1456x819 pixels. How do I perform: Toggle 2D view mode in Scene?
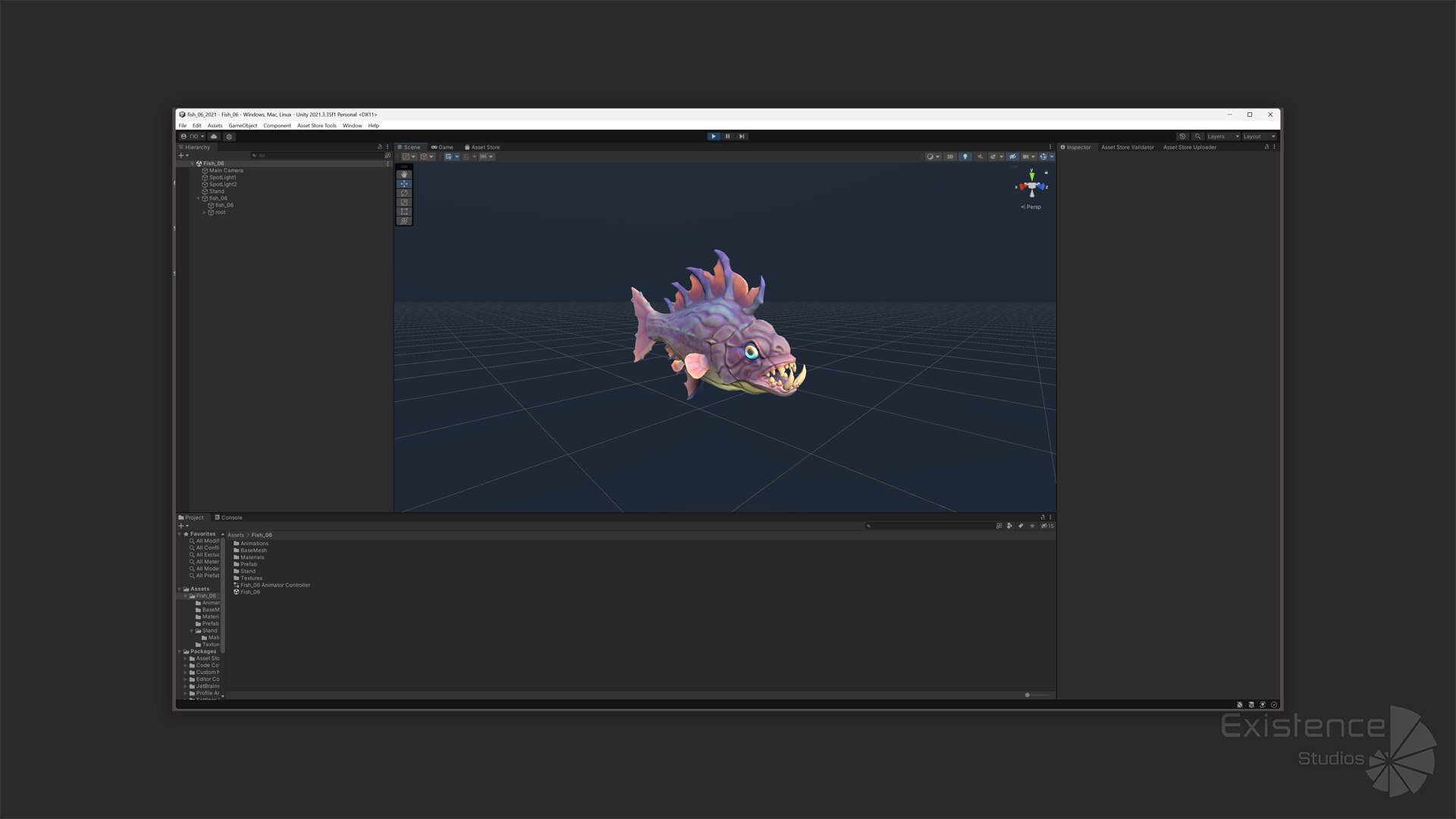point(949,157)
